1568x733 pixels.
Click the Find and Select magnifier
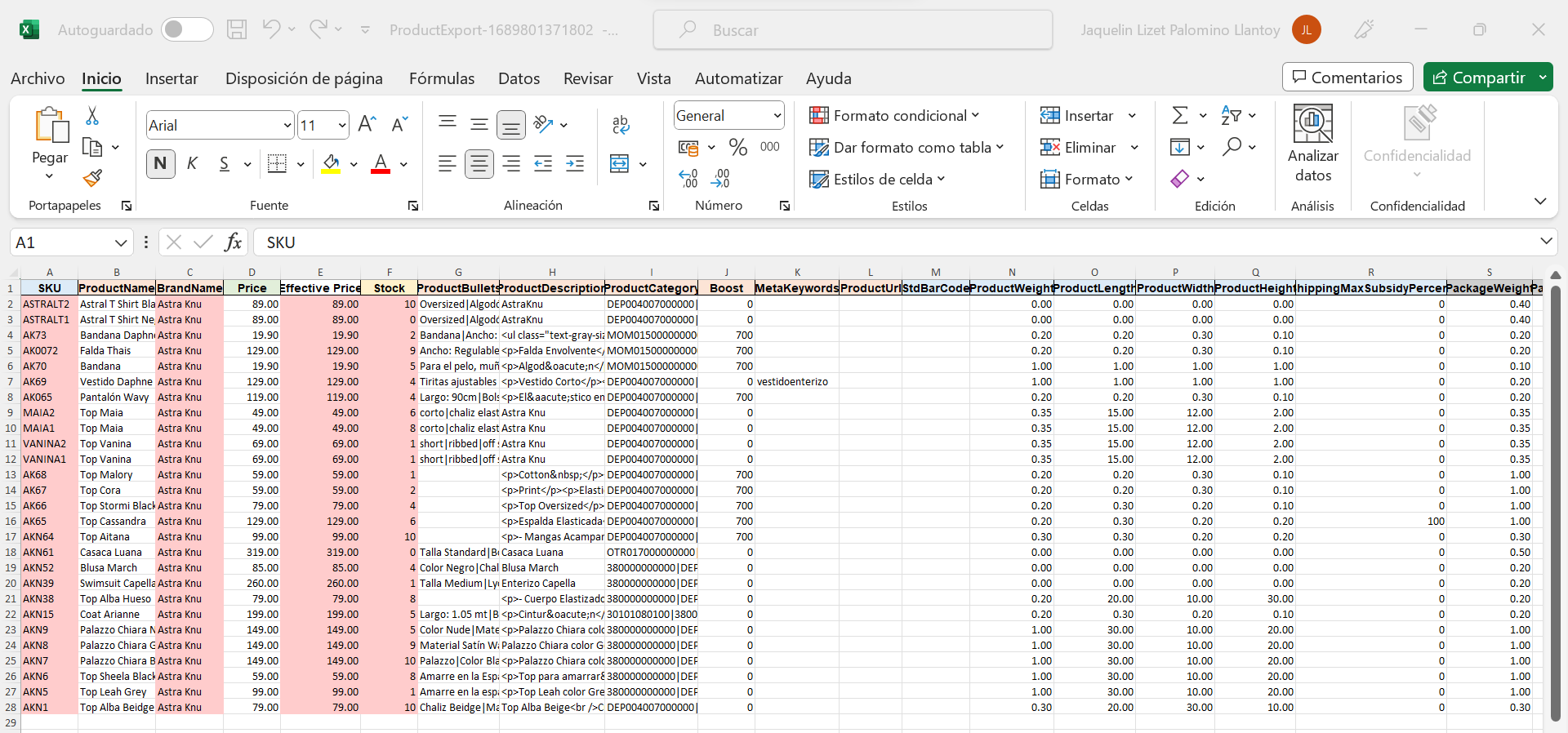coord(1232,146)
